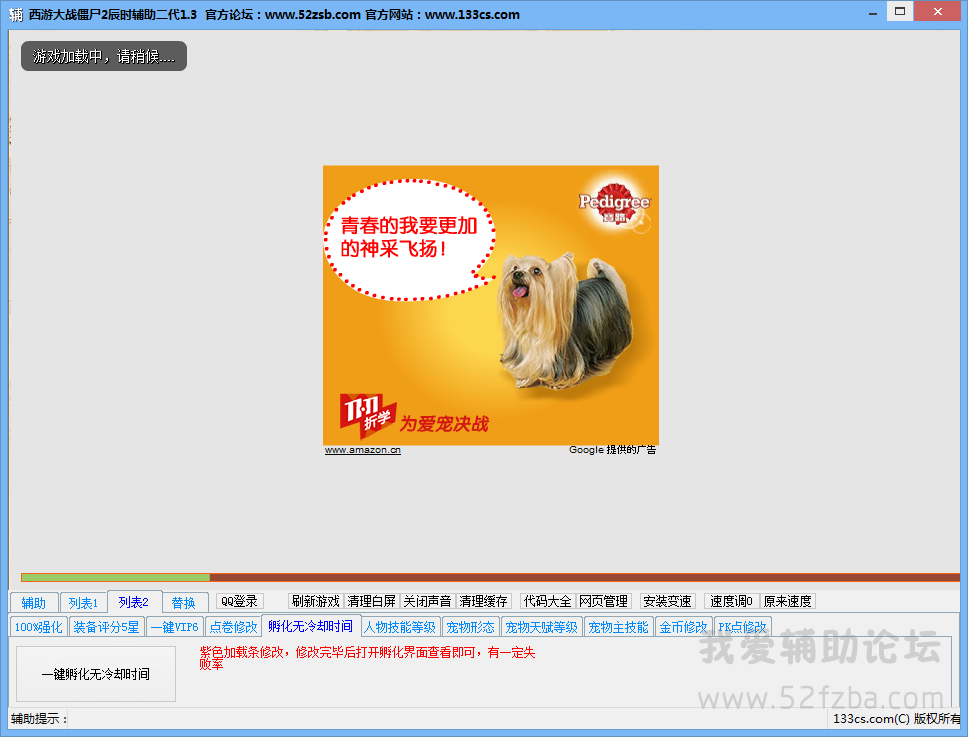The height and width of the screenshot is (737, 968).
Task: Set speed with 速度调0 button
Action: [x=732, y=601]
